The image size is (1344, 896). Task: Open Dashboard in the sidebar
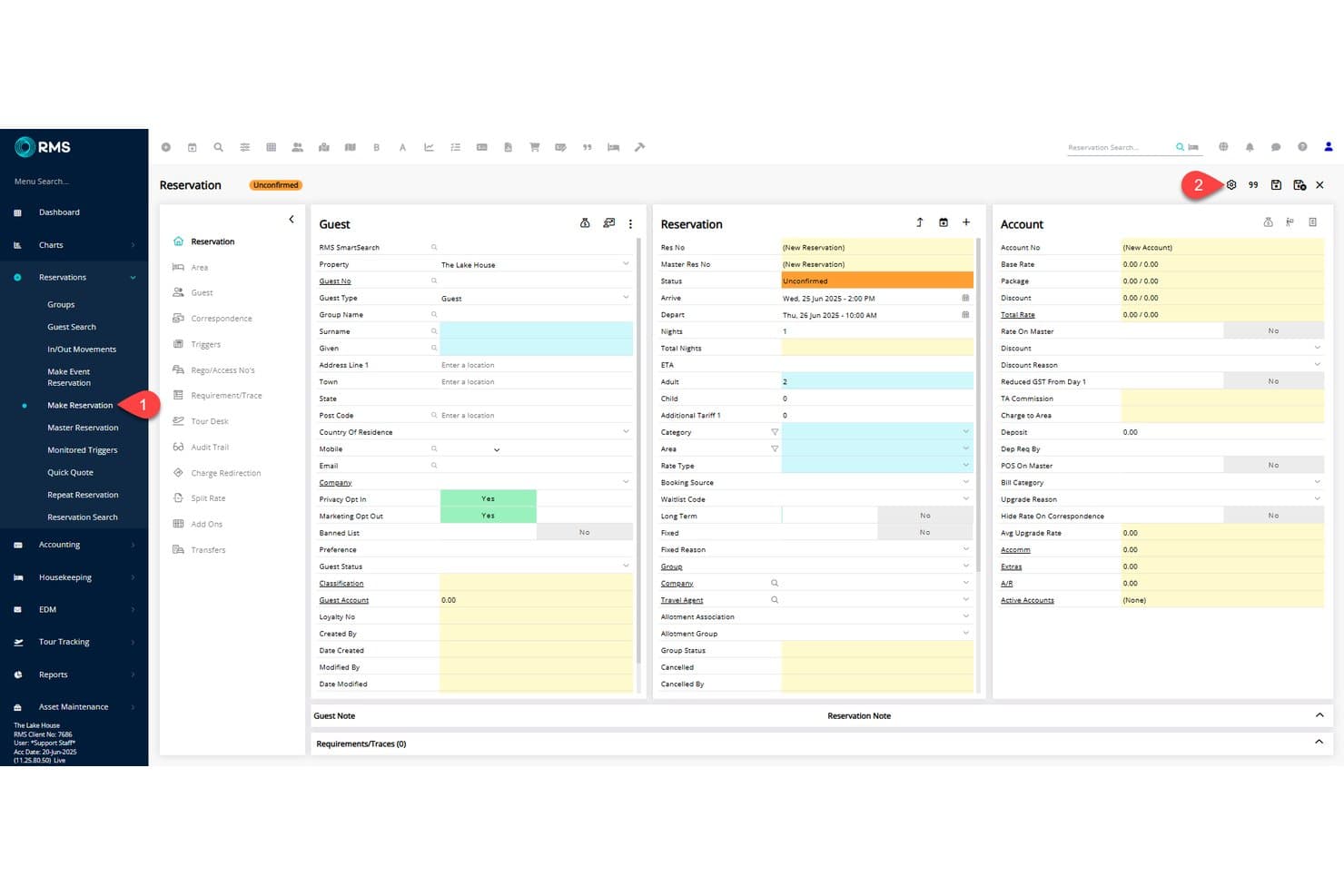[59, 212]
